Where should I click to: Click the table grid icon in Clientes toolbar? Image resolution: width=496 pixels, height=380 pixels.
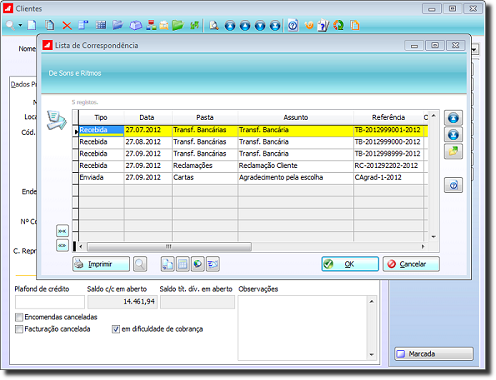click(101, 25)
